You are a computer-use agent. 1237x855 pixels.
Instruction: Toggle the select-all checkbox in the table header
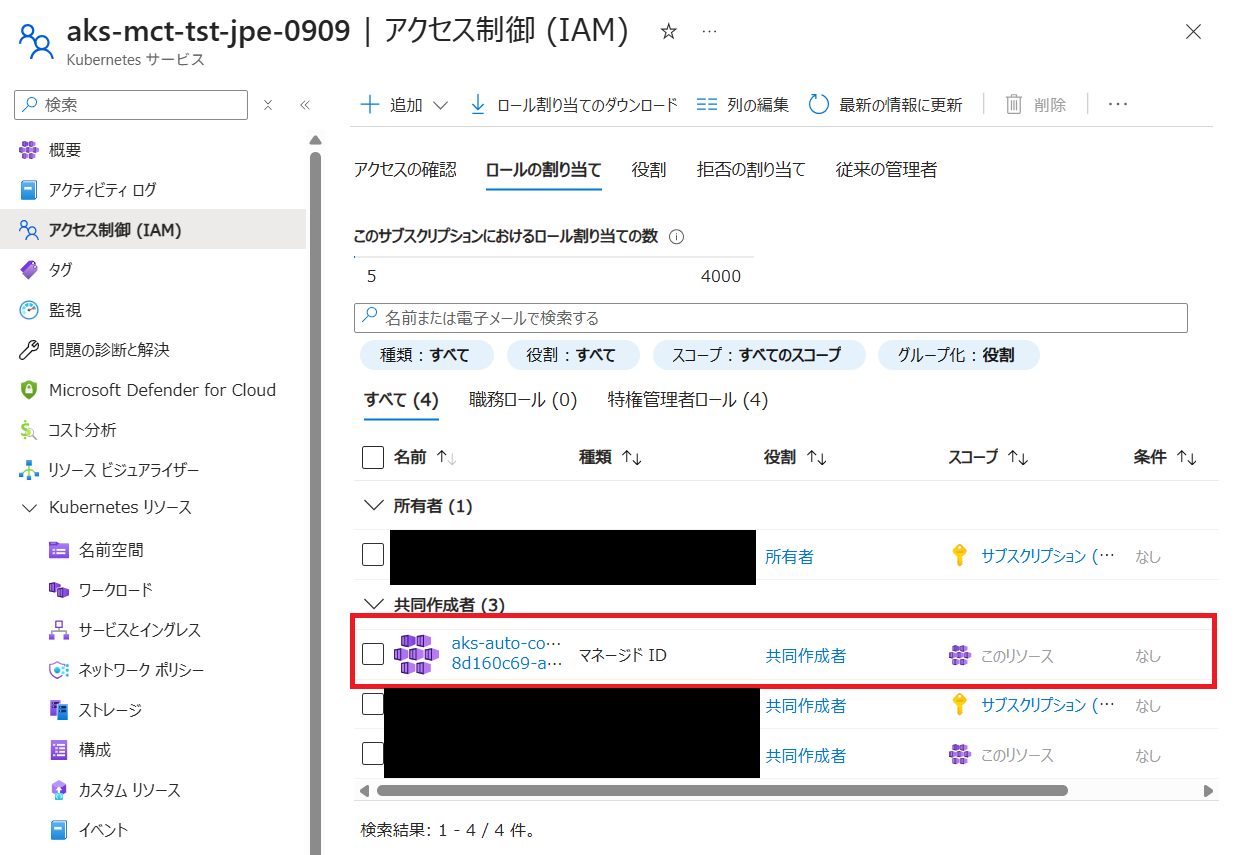coord(373,458)
